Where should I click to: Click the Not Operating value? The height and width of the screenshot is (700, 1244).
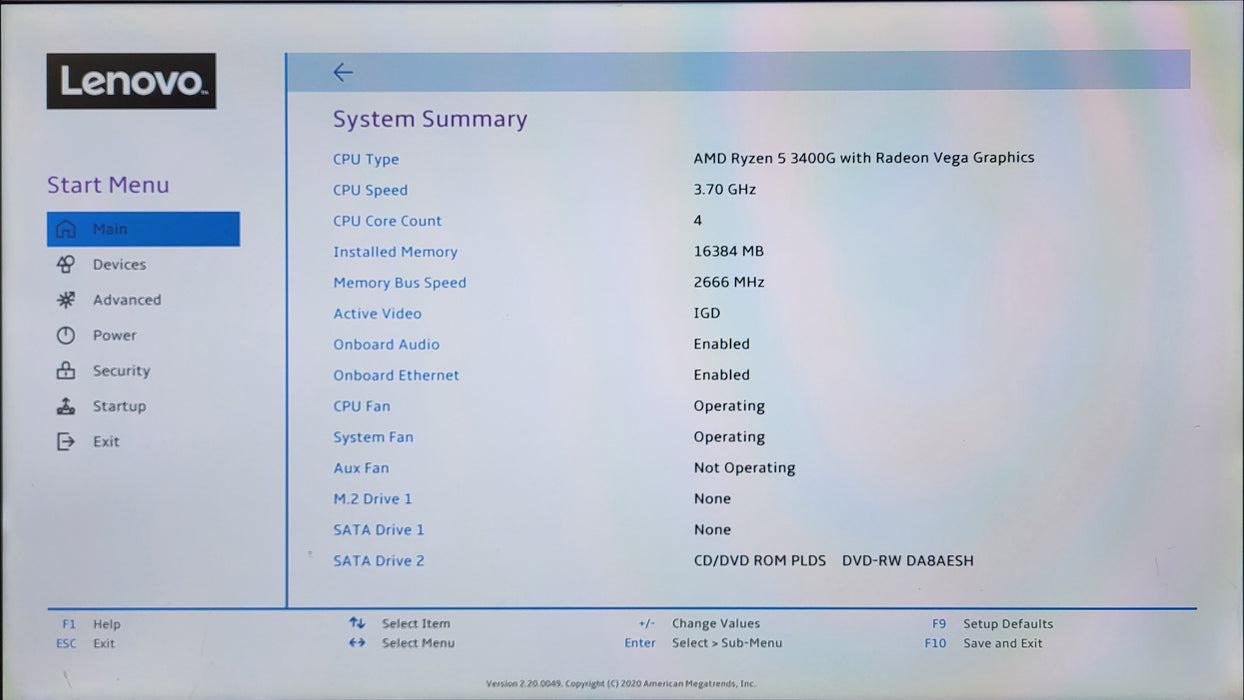coord(745,468)
